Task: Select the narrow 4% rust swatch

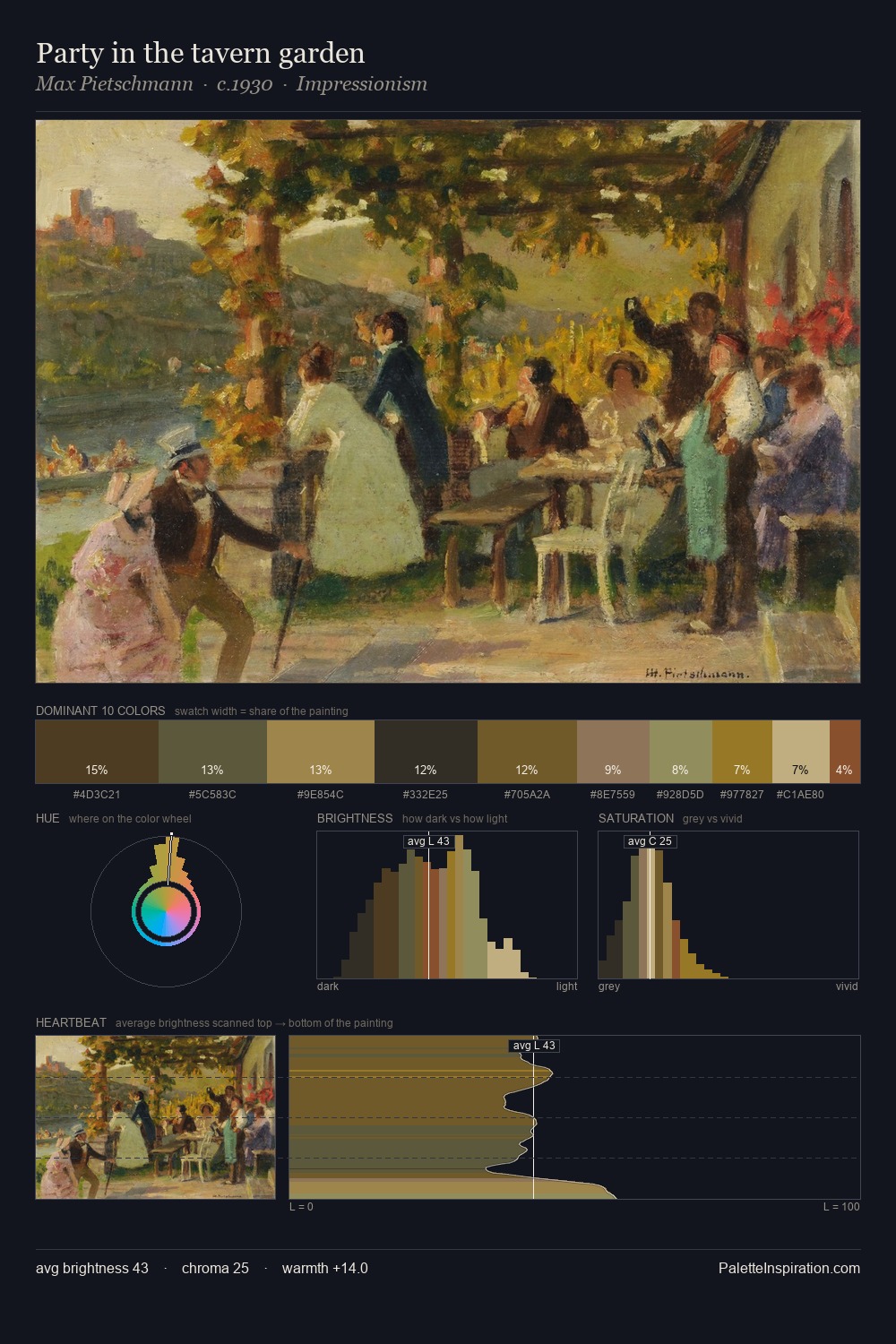Action: (x=845, y=752)
